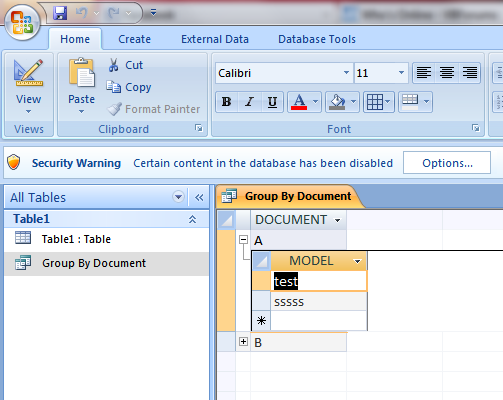The height and width of the screenshot is (400, 503).
Task: Click the new record asterisk row selector
Action: click(x=261, y=321)
